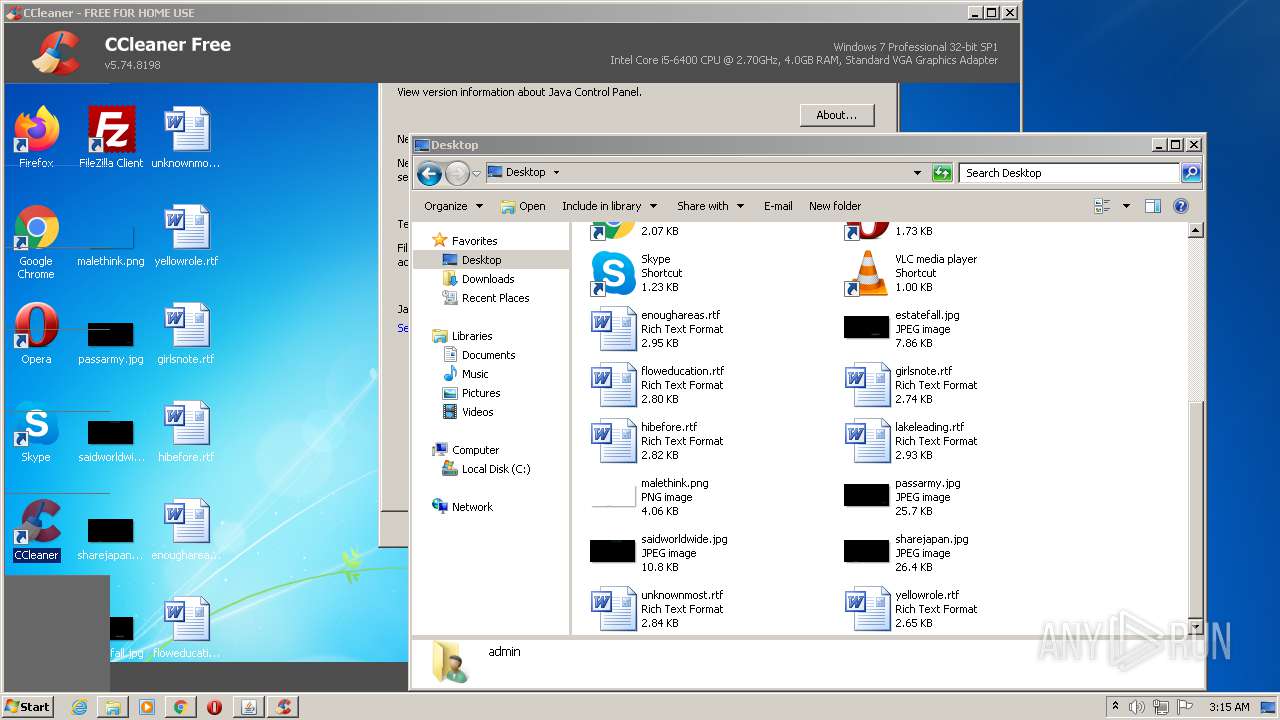Click the About... button in Java panel
This screenshot has width=1280, height=720.
(x=837, y=115)
